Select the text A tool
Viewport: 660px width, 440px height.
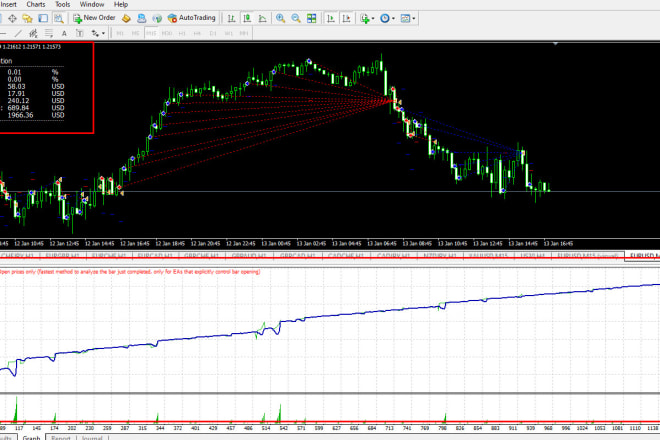pos(64,33)
